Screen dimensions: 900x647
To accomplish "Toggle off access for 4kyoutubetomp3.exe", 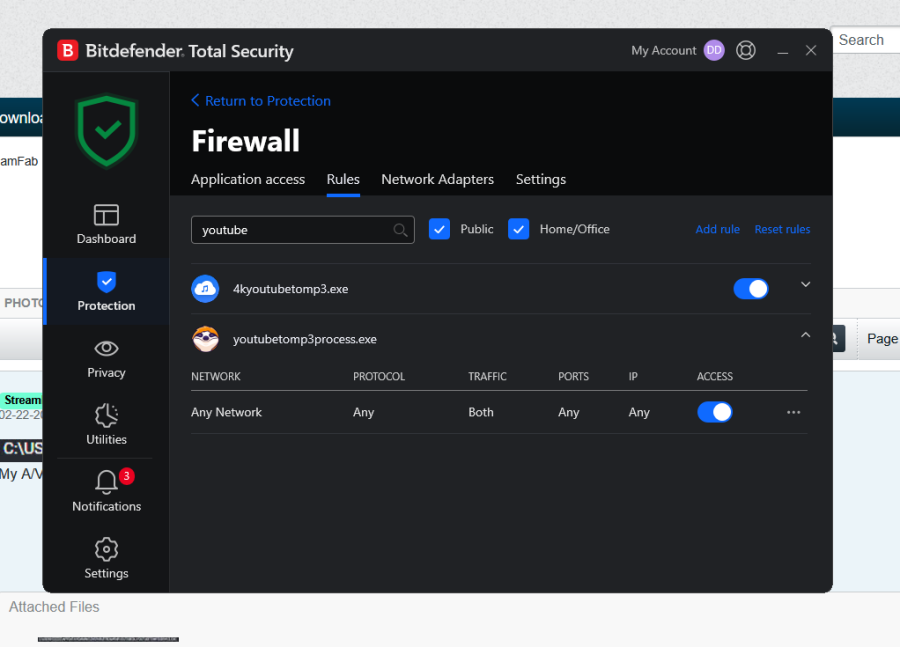I will click(x=751, y=289).
